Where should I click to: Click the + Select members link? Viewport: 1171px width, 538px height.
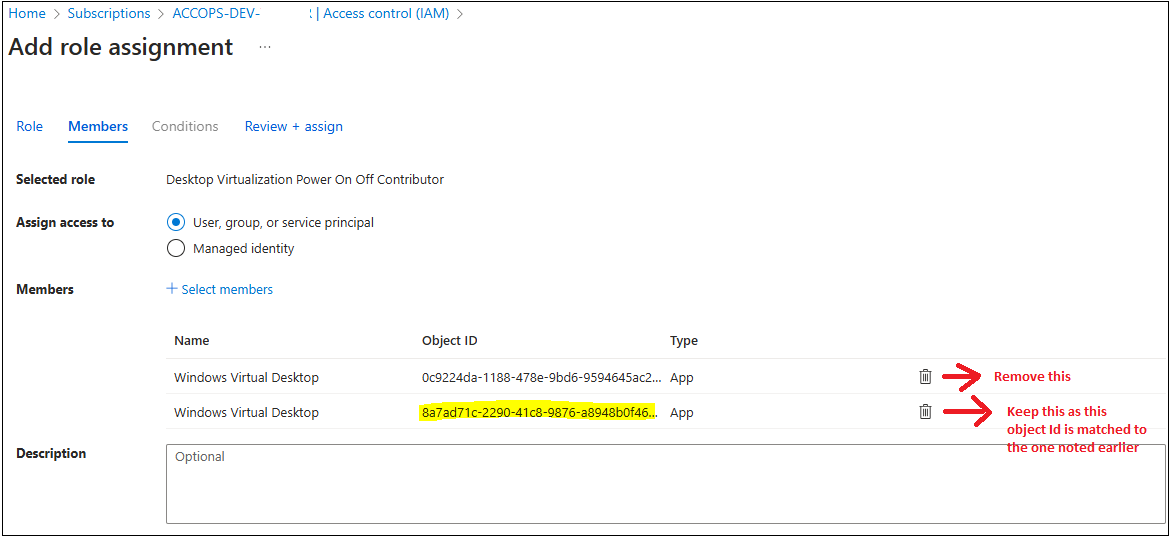point(220,289)
